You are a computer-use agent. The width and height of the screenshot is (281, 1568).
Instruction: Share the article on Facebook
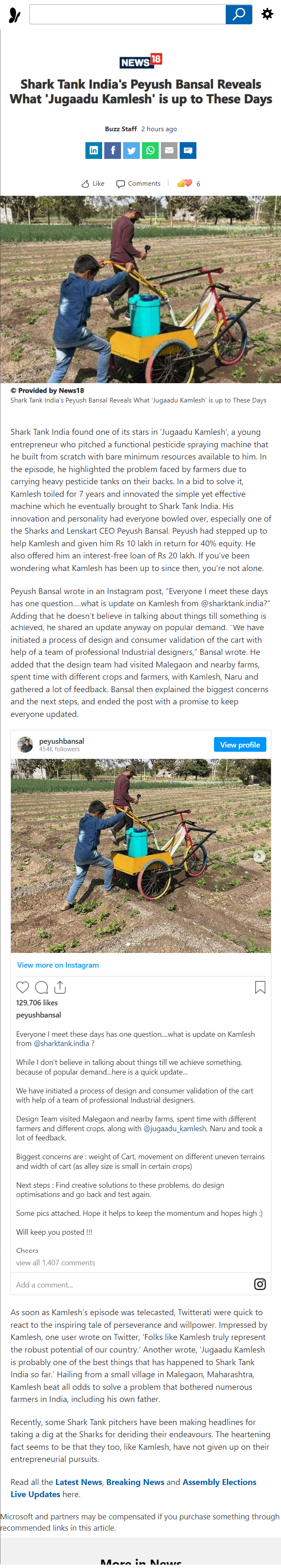113,151
